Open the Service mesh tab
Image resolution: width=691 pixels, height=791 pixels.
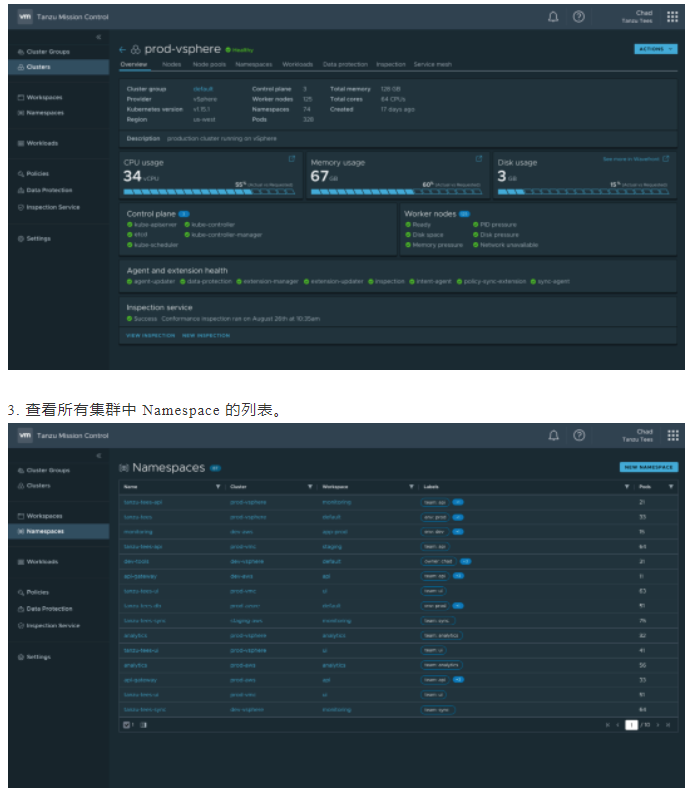(433, 65)
